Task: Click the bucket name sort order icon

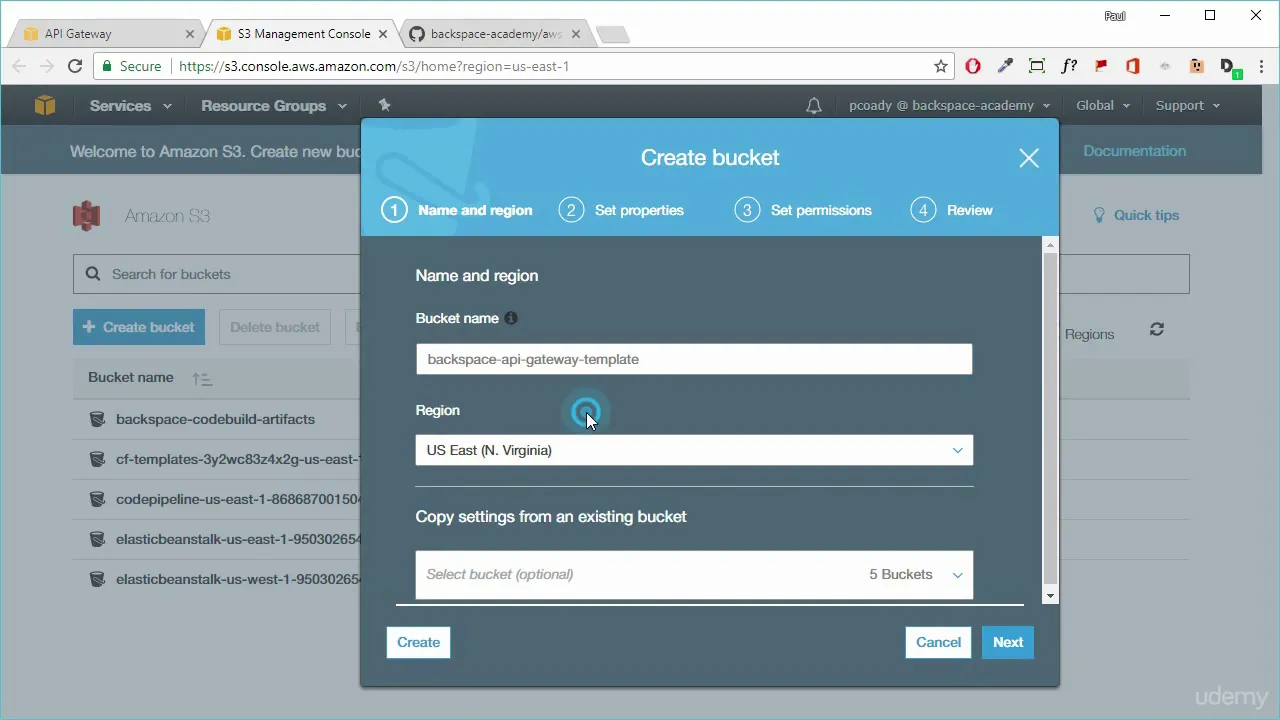Action: 202,379
